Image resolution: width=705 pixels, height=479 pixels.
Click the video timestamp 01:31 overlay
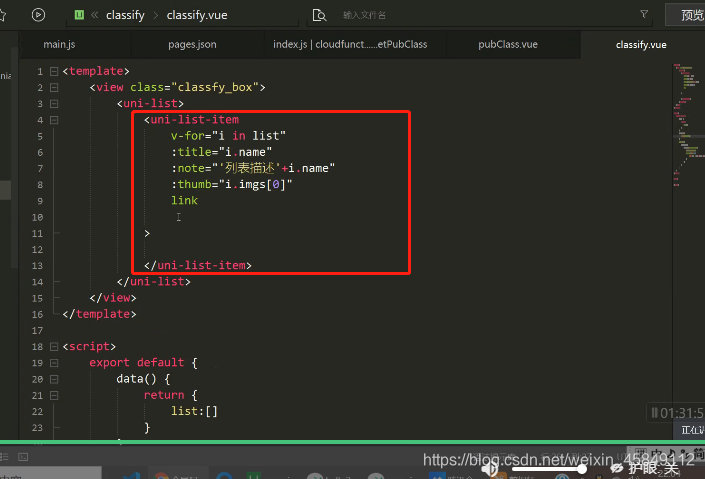[x=677, y=413]
